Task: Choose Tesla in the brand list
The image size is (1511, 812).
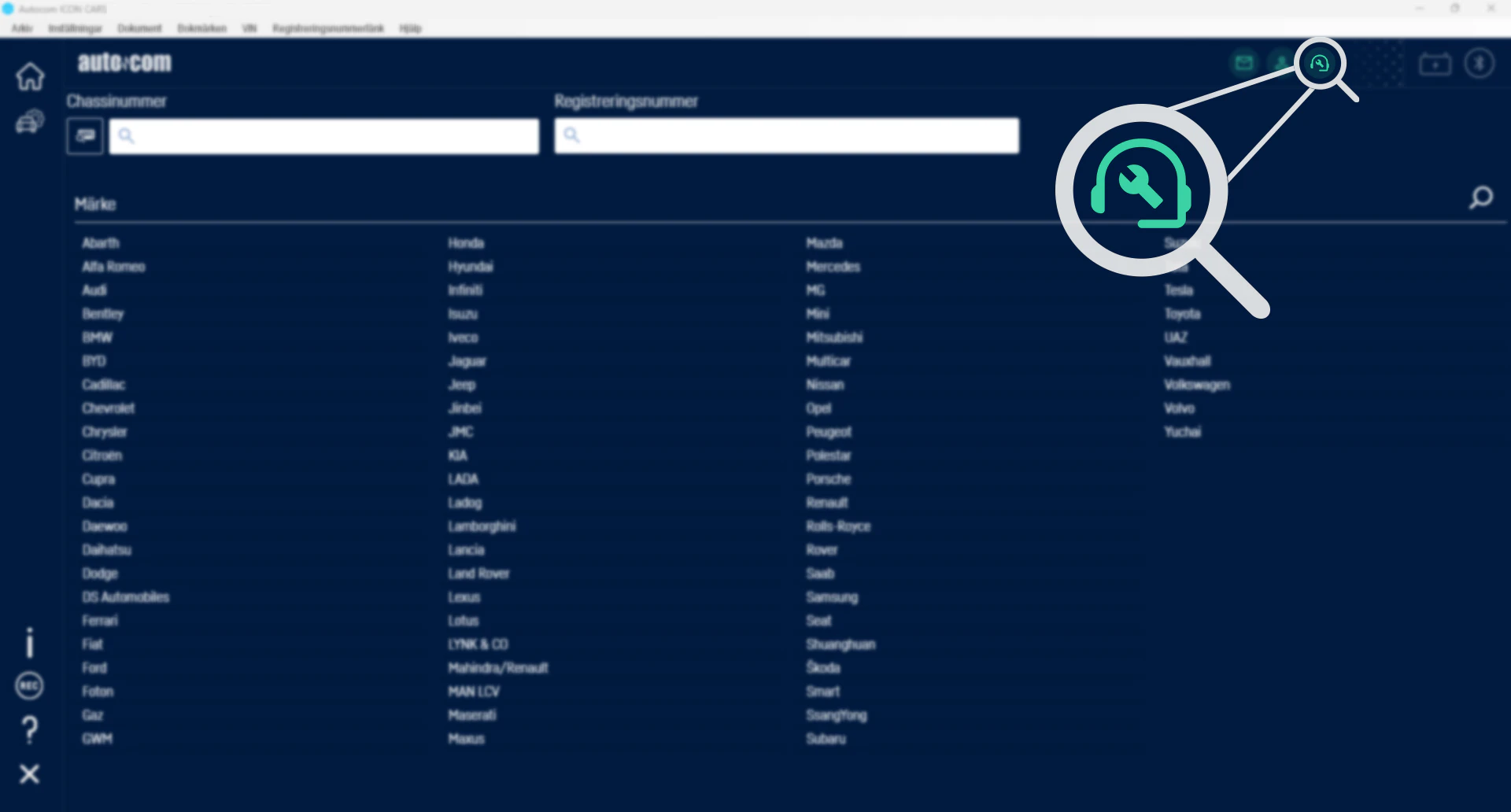Action: 1179,290
